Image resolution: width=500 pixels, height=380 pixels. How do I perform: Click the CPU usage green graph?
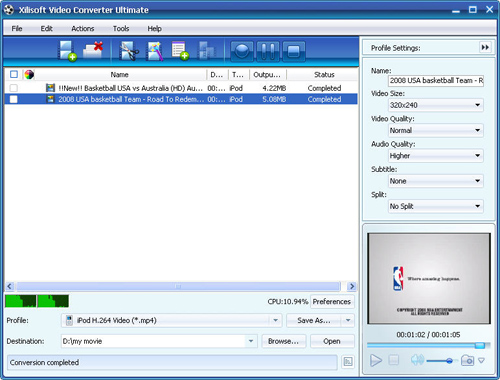click(x=37, y=301)
